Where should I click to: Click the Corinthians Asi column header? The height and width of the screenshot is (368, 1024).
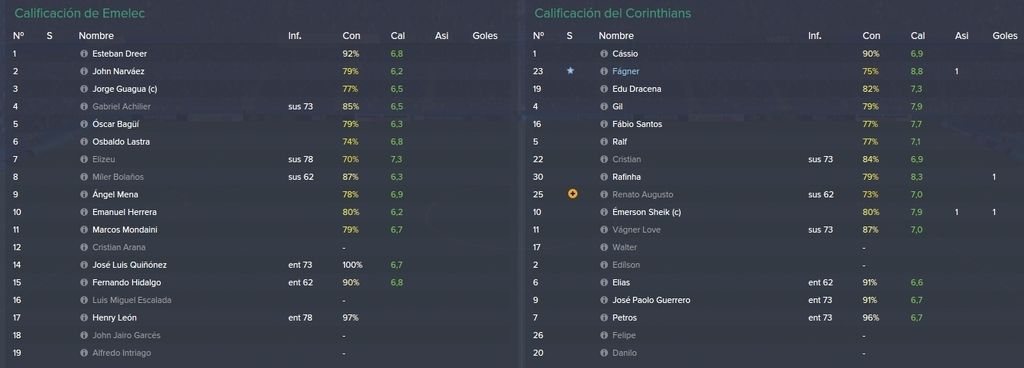[961, 36]
